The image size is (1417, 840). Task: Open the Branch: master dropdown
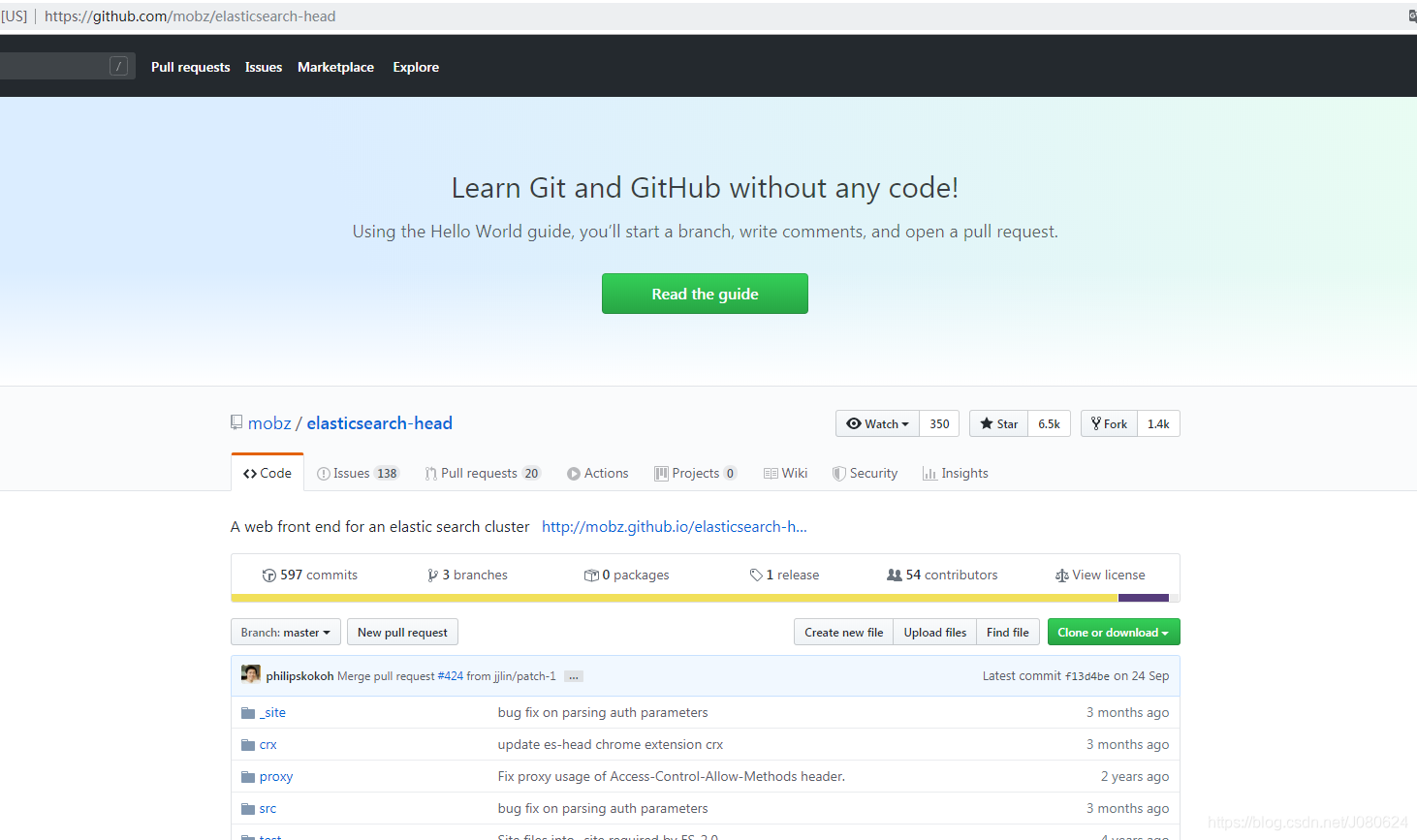(x=286, y=633)
